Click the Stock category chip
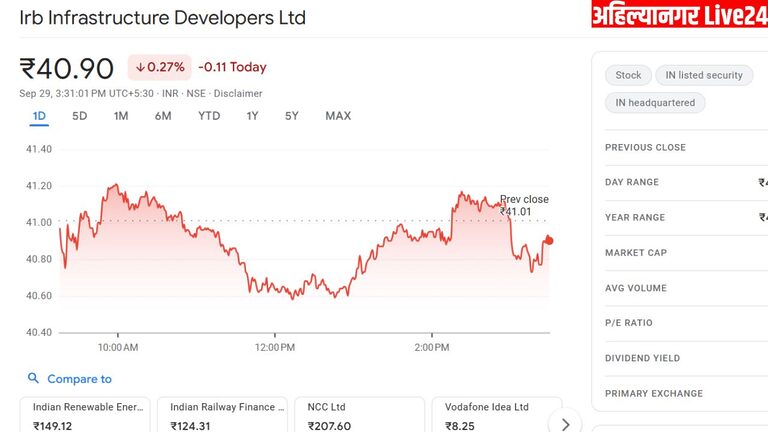The width and height of the screenshot is (768, 432). click(x=628, y=75)
